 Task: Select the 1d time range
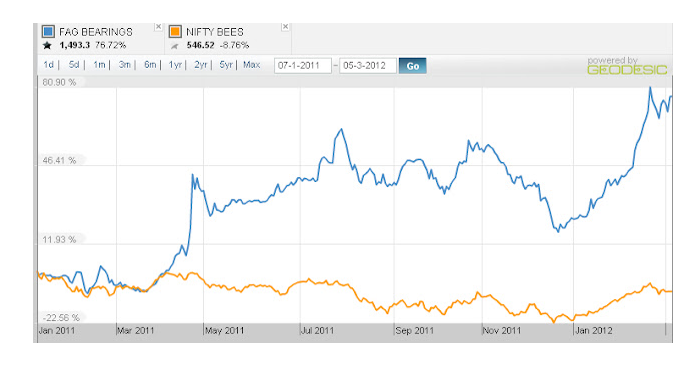click(49, 65)
